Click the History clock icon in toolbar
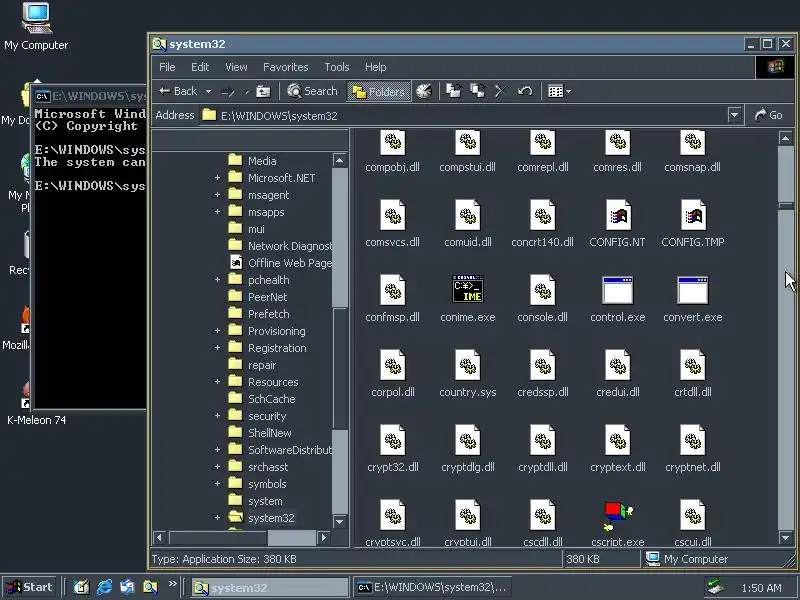Screen dimensions: 800x600 pos(423,92)
